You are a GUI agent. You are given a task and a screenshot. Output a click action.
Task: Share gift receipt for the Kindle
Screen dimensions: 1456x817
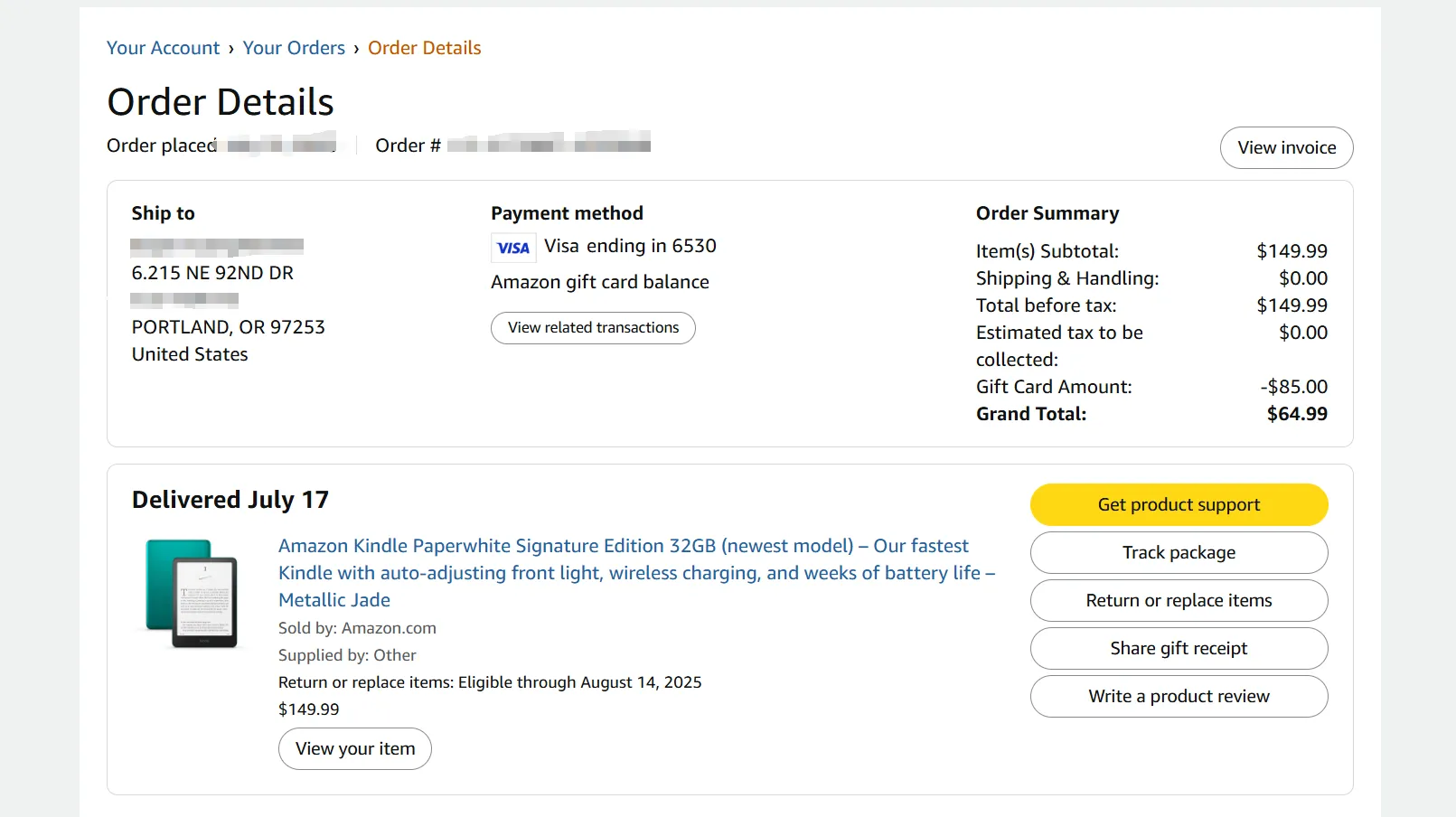click(1179, 648)
